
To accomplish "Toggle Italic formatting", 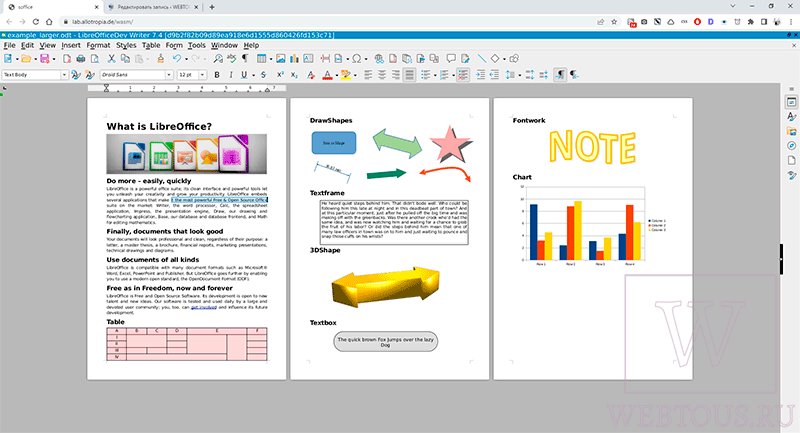I will [x=231, y=75].
